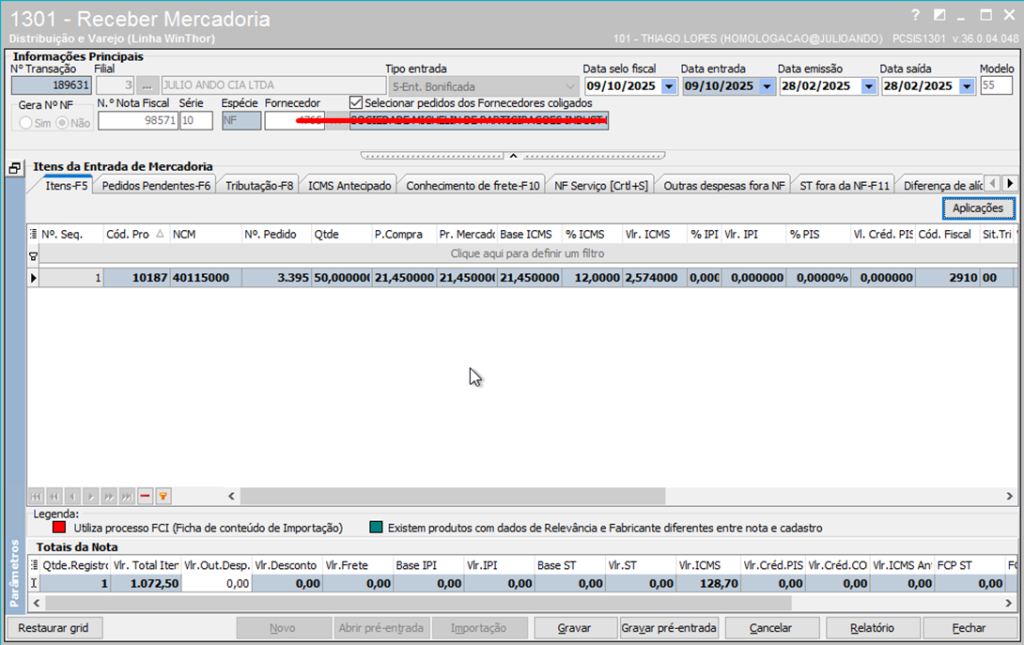Switch to the Tributação-F8 tab
1024x645 pixels.
point(259,185)
